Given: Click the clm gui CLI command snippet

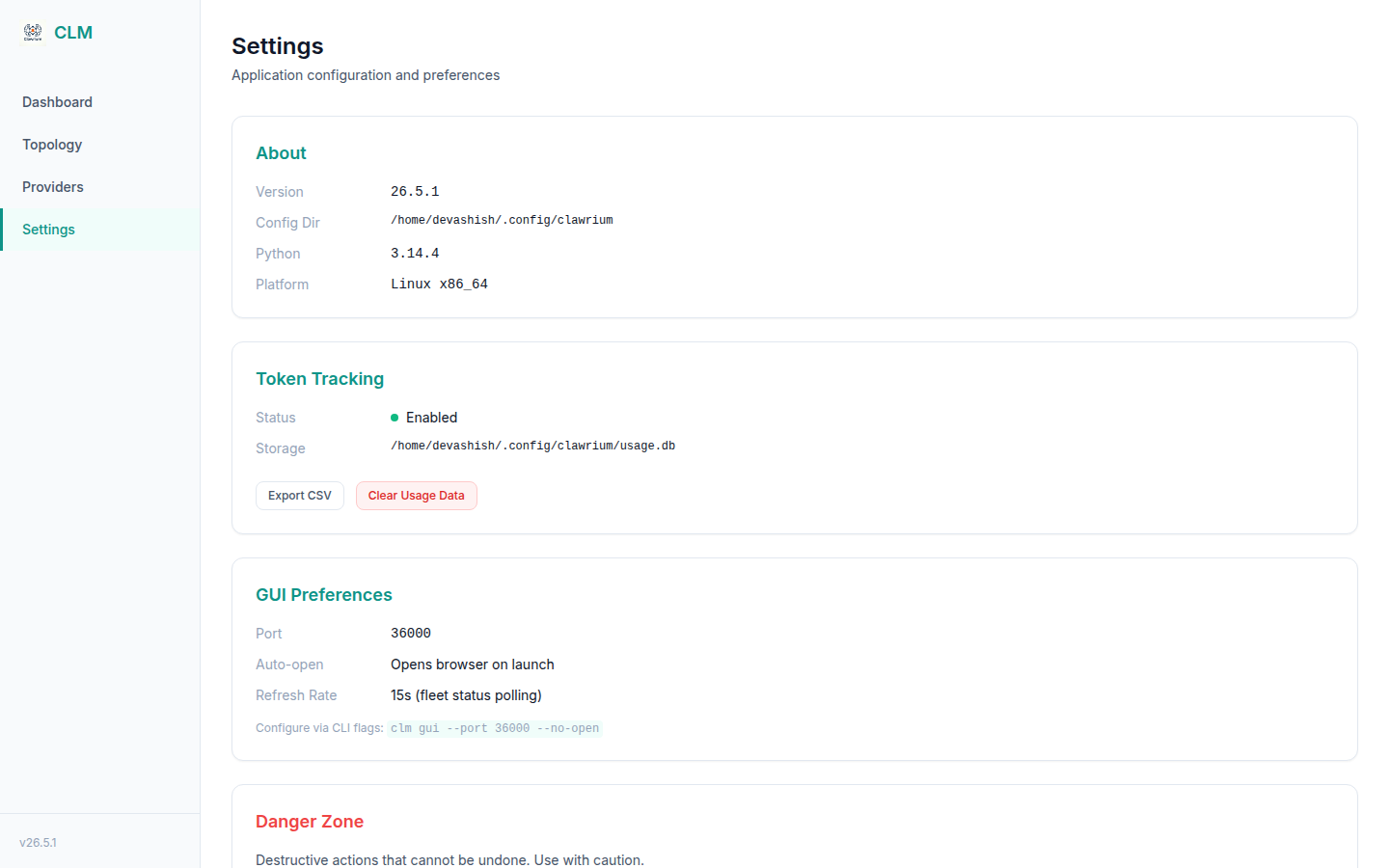Looking at the screenshot, I should tap(495, 728).
